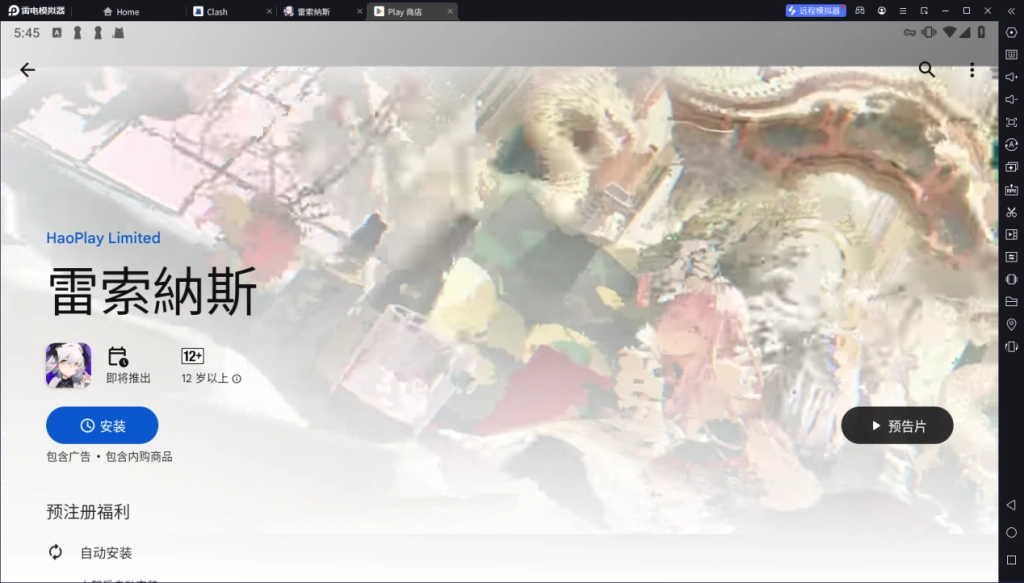Open emulator settings hexagon icon
This screenshot has height=583, width=1024.
click(1012, 33)
